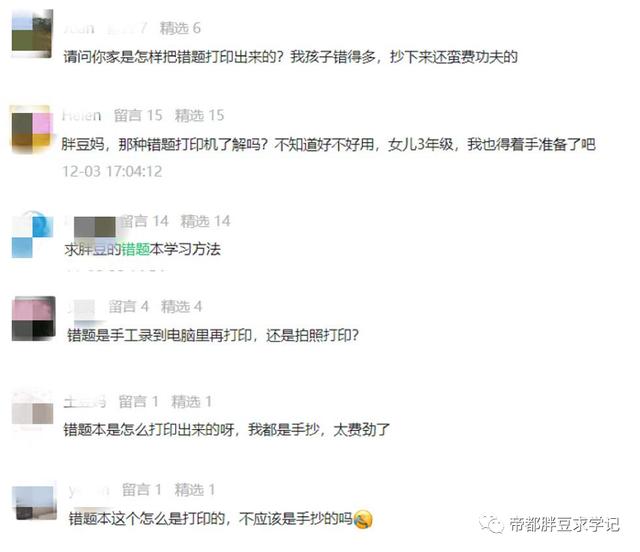Click the timestamp 12-03 17:04:12
Viewport: 640px width, 552px height.
pyautogui.click(x=112, y=171)
